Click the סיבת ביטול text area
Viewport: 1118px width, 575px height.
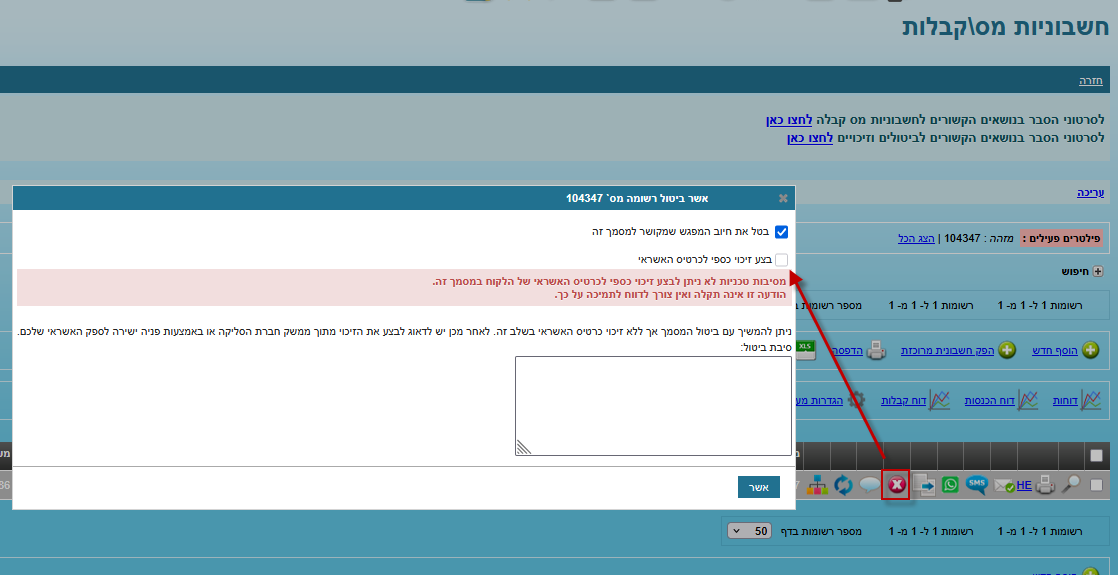point(653,406)
